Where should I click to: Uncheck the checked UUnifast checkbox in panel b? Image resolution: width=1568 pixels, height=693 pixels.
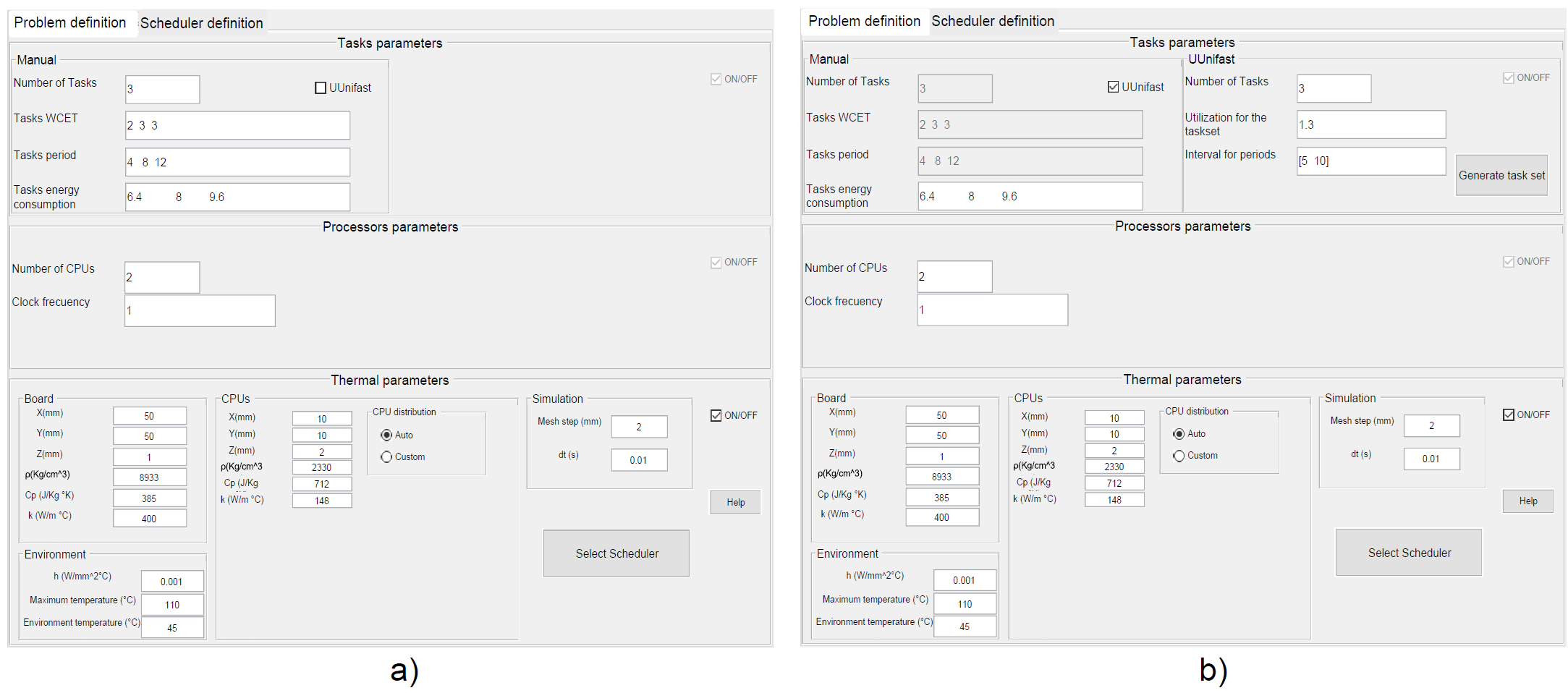1113,87
